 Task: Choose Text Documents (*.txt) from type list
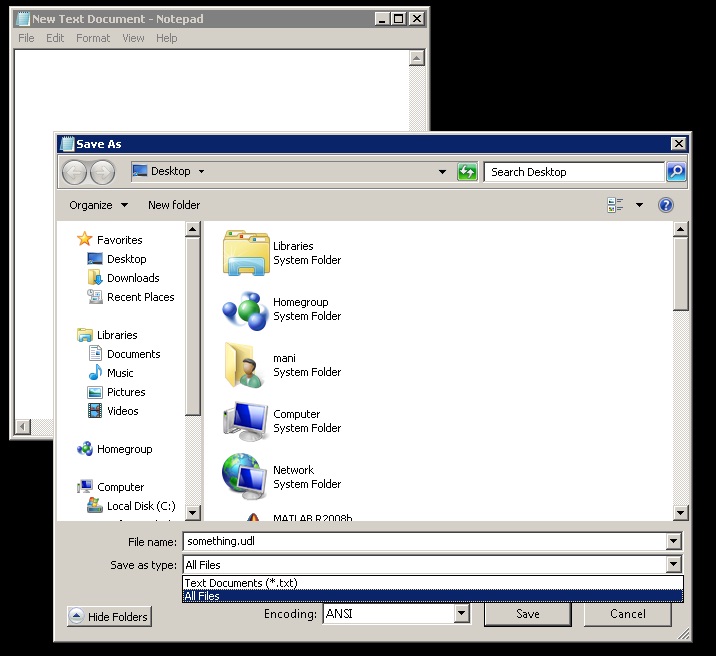click(432, 583)
